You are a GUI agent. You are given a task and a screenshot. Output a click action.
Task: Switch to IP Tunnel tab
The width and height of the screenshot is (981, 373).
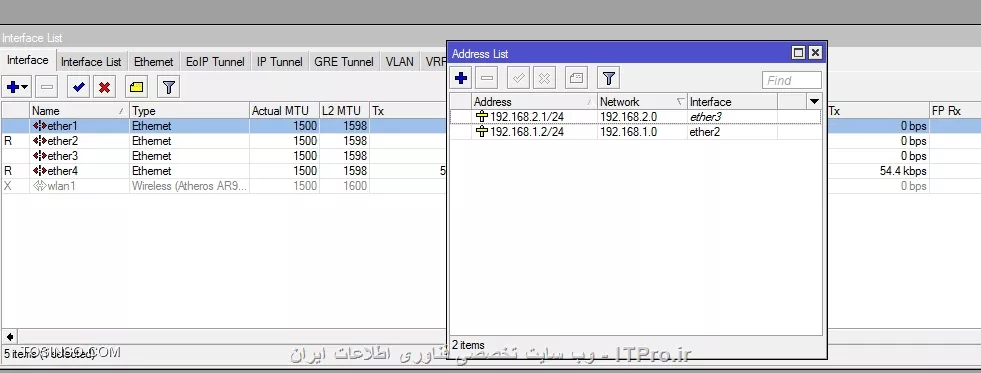click(x=280, y=61)
